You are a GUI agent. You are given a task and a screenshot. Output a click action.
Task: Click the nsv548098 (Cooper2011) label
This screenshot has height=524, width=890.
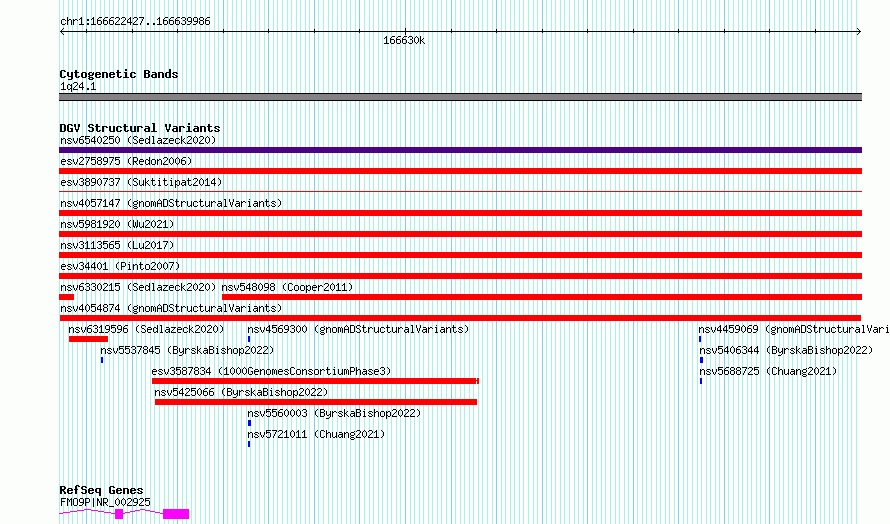pyautogui.click(x=287, y=287)
